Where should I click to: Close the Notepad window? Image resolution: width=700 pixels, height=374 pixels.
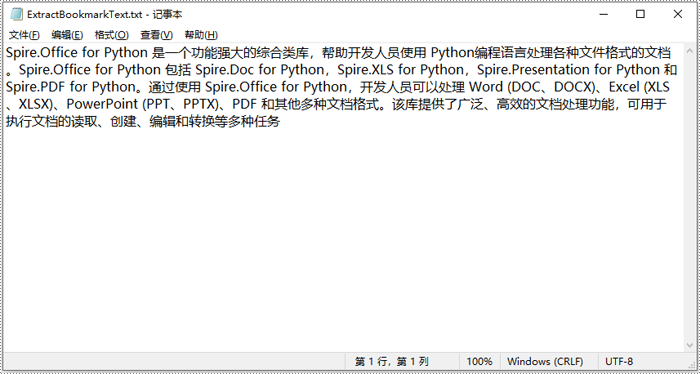pos(677,14)
